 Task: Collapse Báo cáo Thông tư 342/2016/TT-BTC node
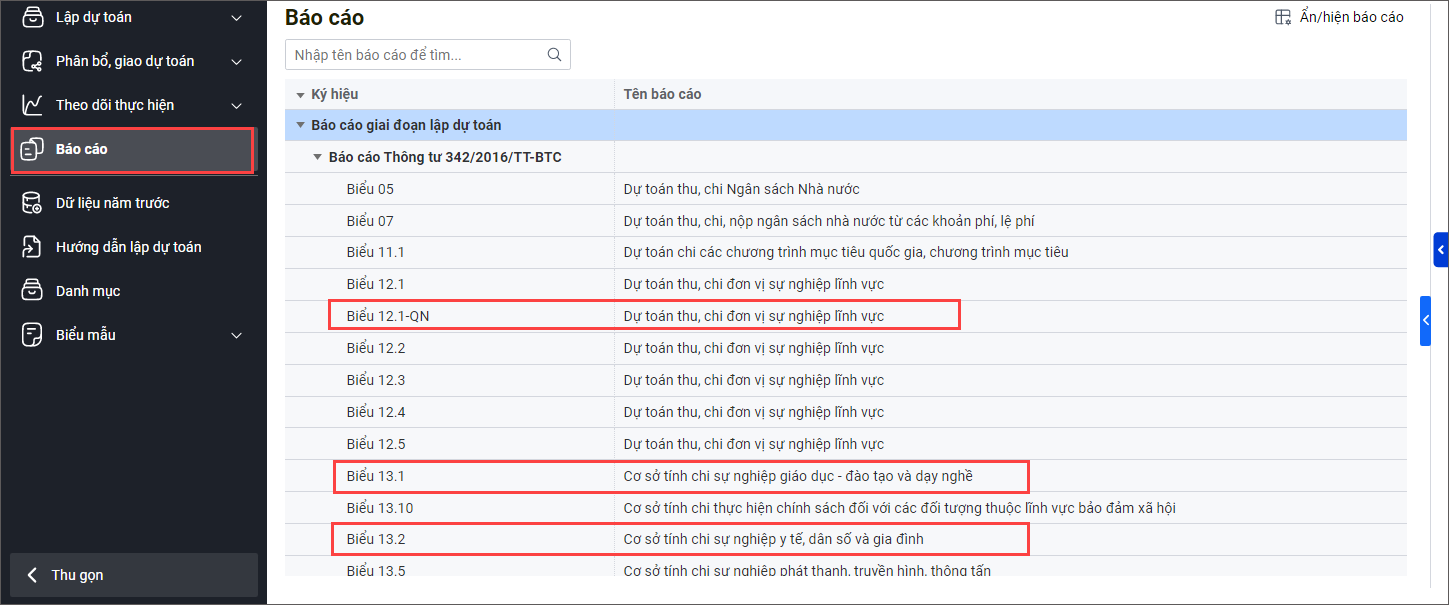point(317,157)
